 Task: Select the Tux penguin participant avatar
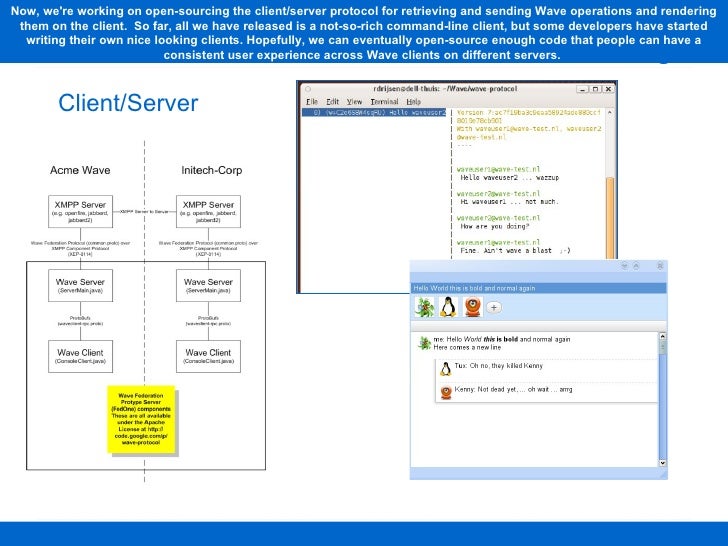click(x=448, y=307)
